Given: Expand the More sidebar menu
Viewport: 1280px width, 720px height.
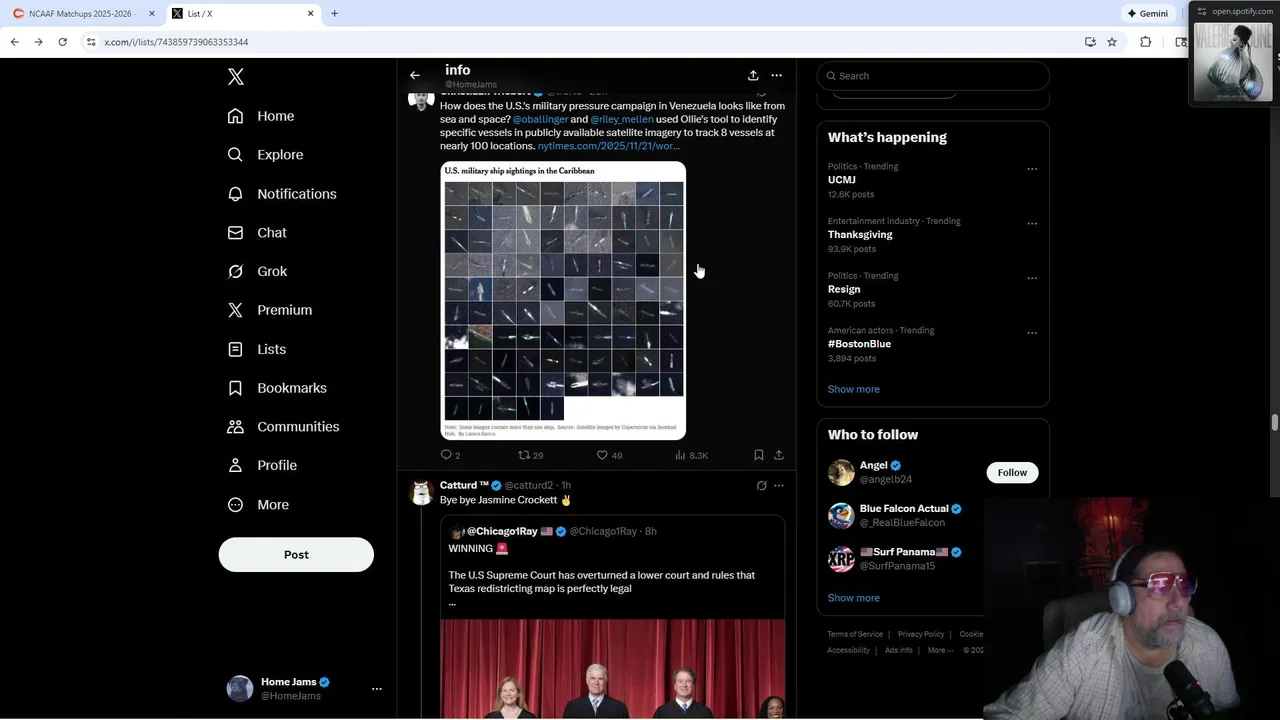Looking at the screenshot, I should [258, 505].
